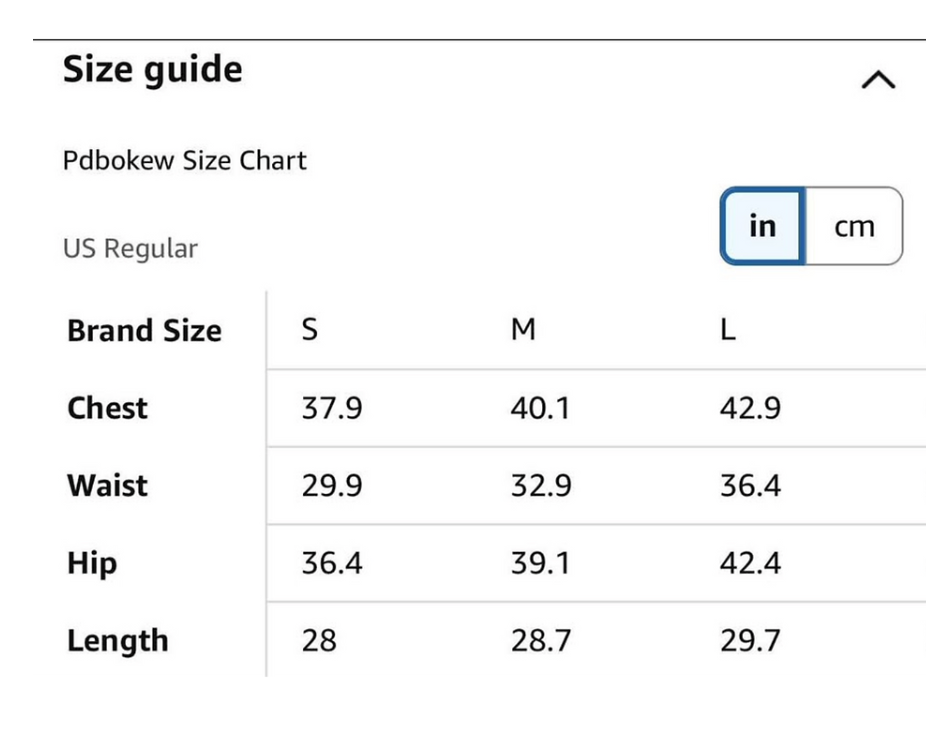Viewport: 926px width, 736px height.
Task: Click the Pdbokew Size Chart title
Action: (x=185, y=161)
